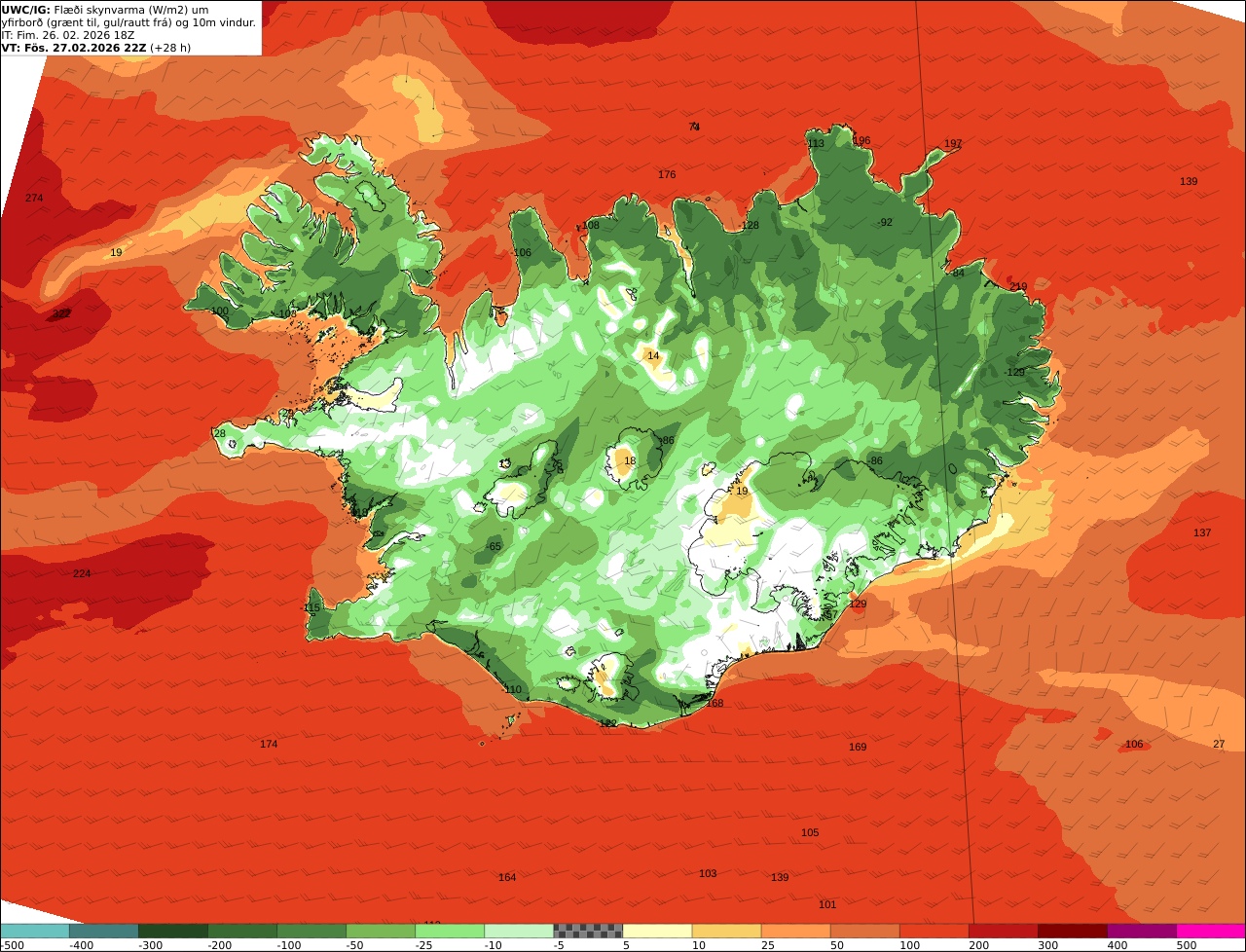The width and height of the screenshot is (1246, 952).
Task: Click the '27' flux value on the map
Action: 1219,744
